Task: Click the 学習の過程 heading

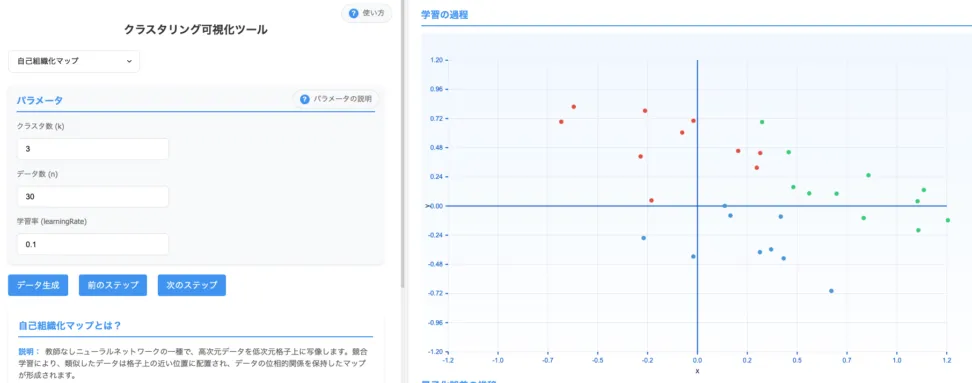Action: (x=444, y=14)
